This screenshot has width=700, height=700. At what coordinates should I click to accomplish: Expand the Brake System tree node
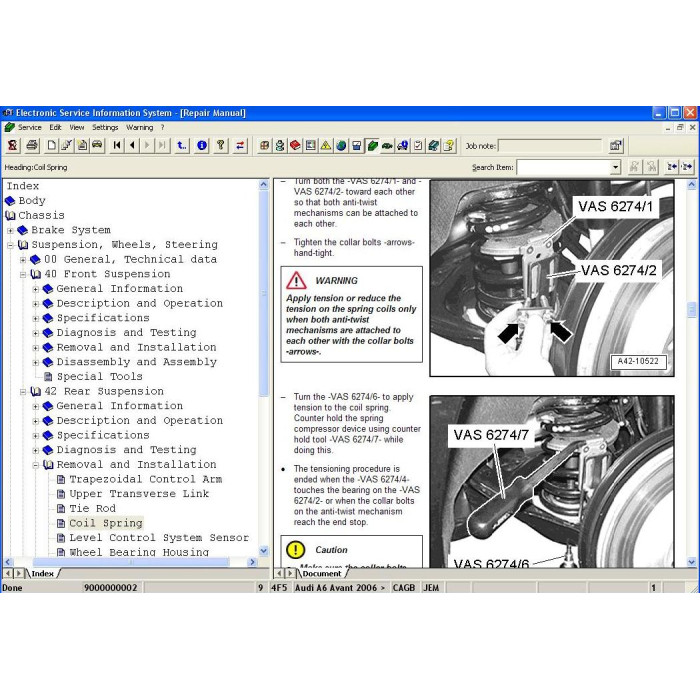[10, 230]
